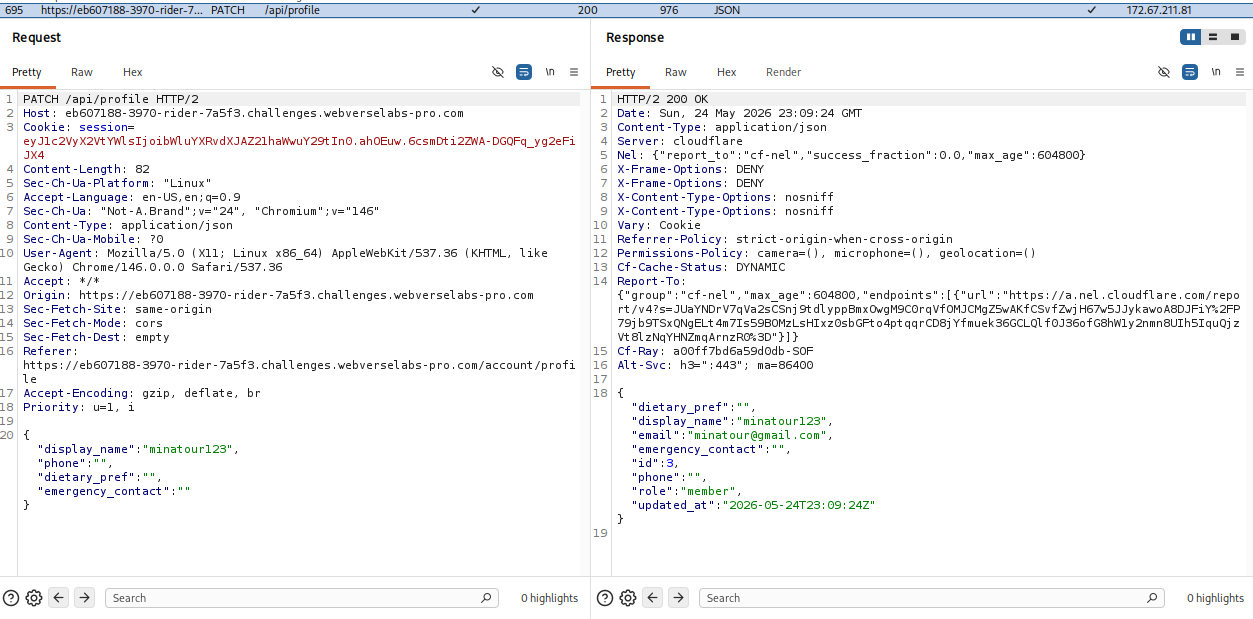Go to previous search match in Response

point(653,598)
